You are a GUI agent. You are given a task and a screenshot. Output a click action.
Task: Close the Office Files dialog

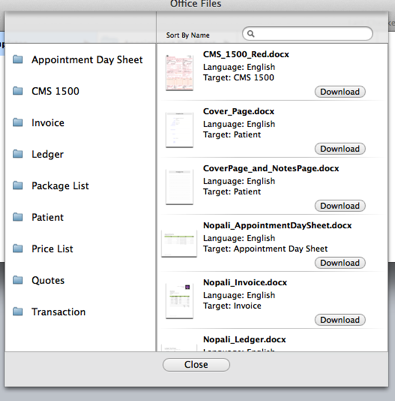pos(196,365)
